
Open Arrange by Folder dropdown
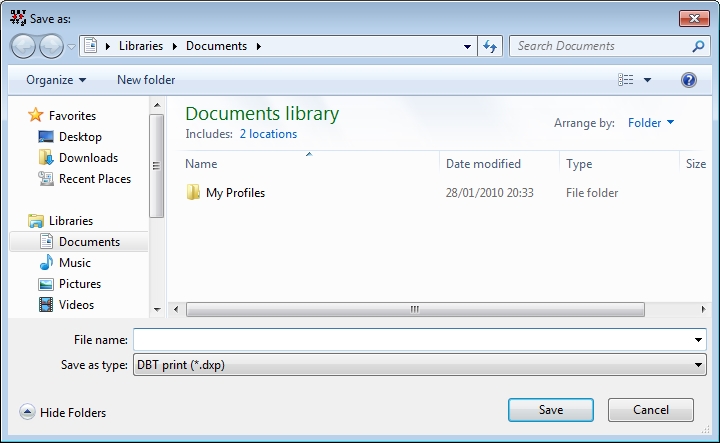651,123
